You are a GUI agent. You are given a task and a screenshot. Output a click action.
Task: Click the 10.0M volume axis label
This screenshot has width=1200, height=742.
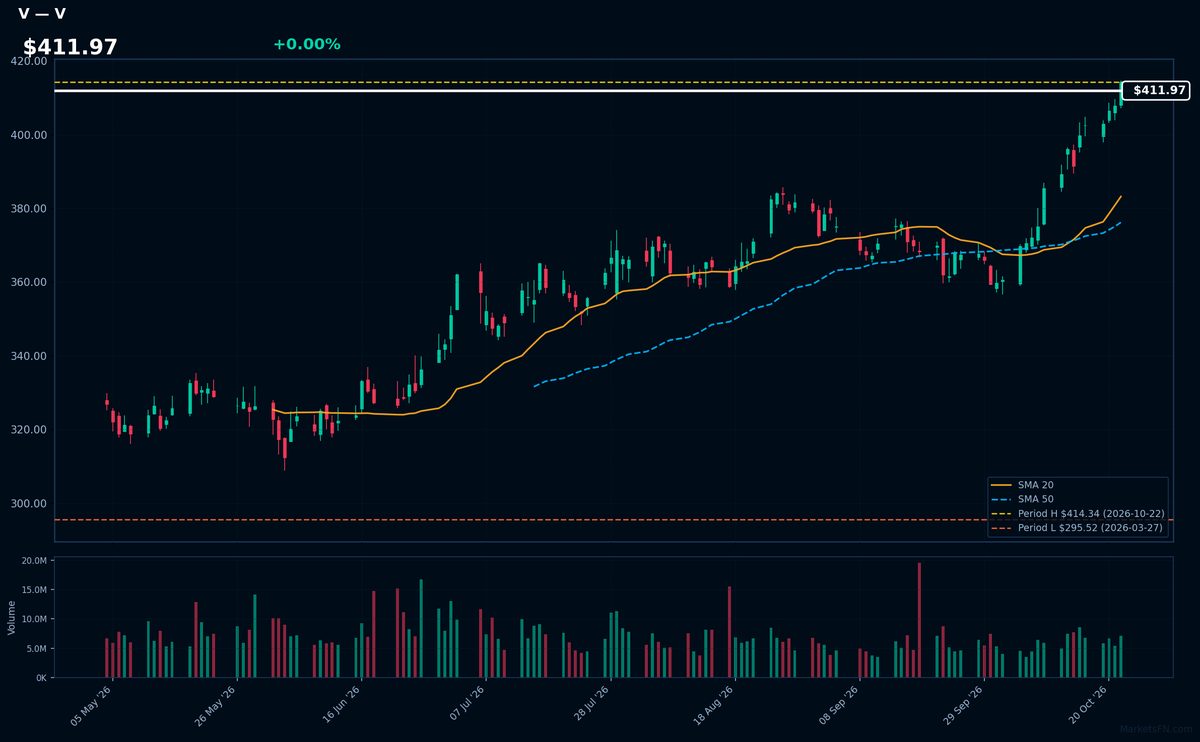(x=34, y=619)
